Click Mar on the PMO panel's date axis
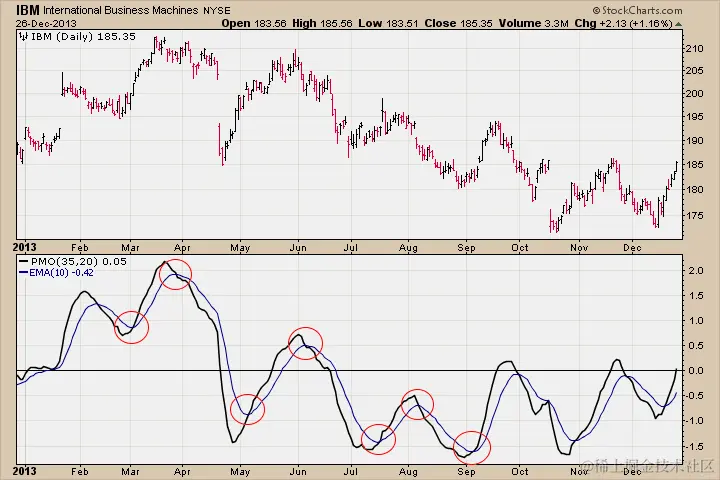This screenshot has width=720, height=480. coord(130,472)
